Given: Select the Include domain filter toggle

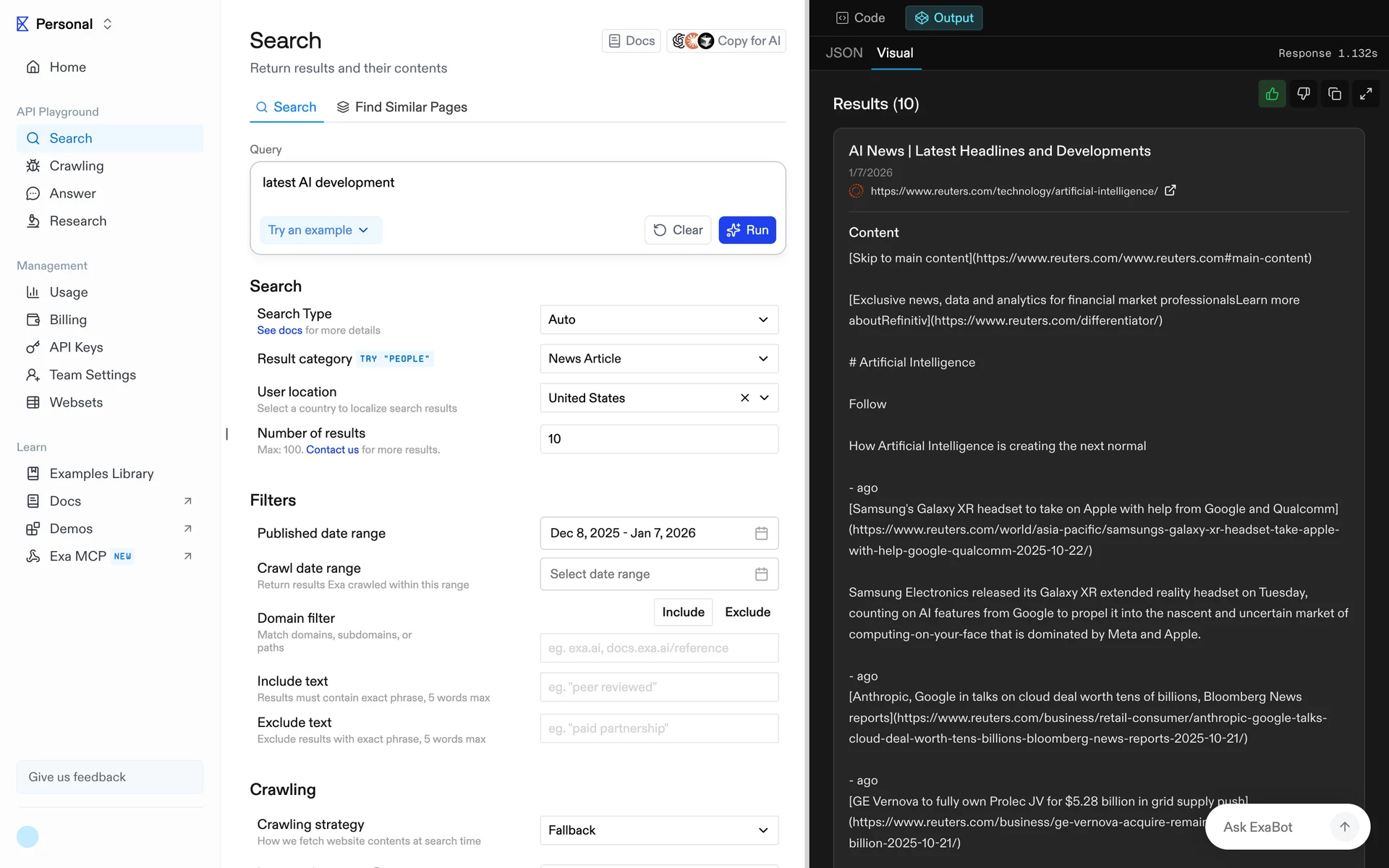Looking at the screenshot, I should (x=683, y=612).
